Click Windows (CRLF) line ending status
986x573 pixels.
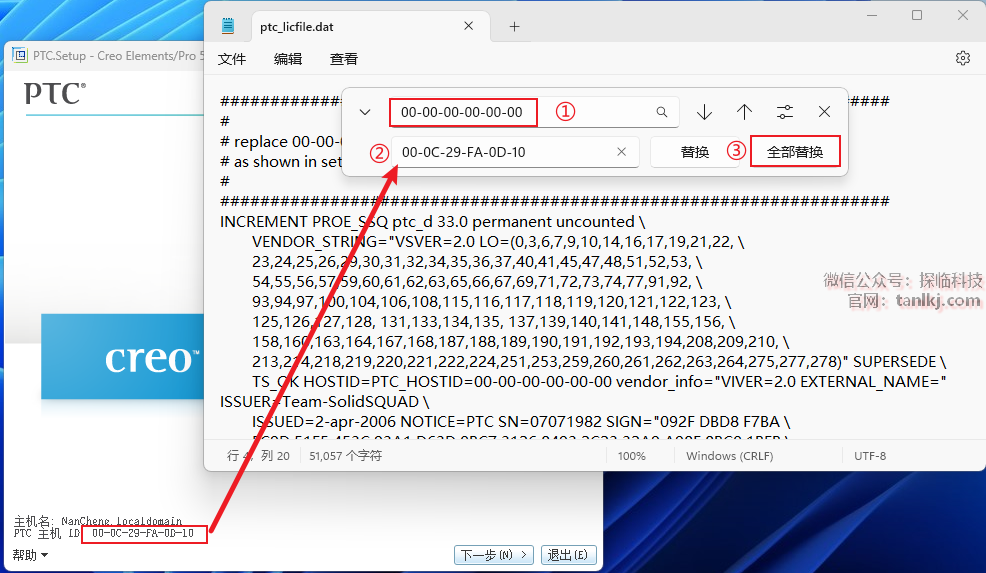(729, 456)
